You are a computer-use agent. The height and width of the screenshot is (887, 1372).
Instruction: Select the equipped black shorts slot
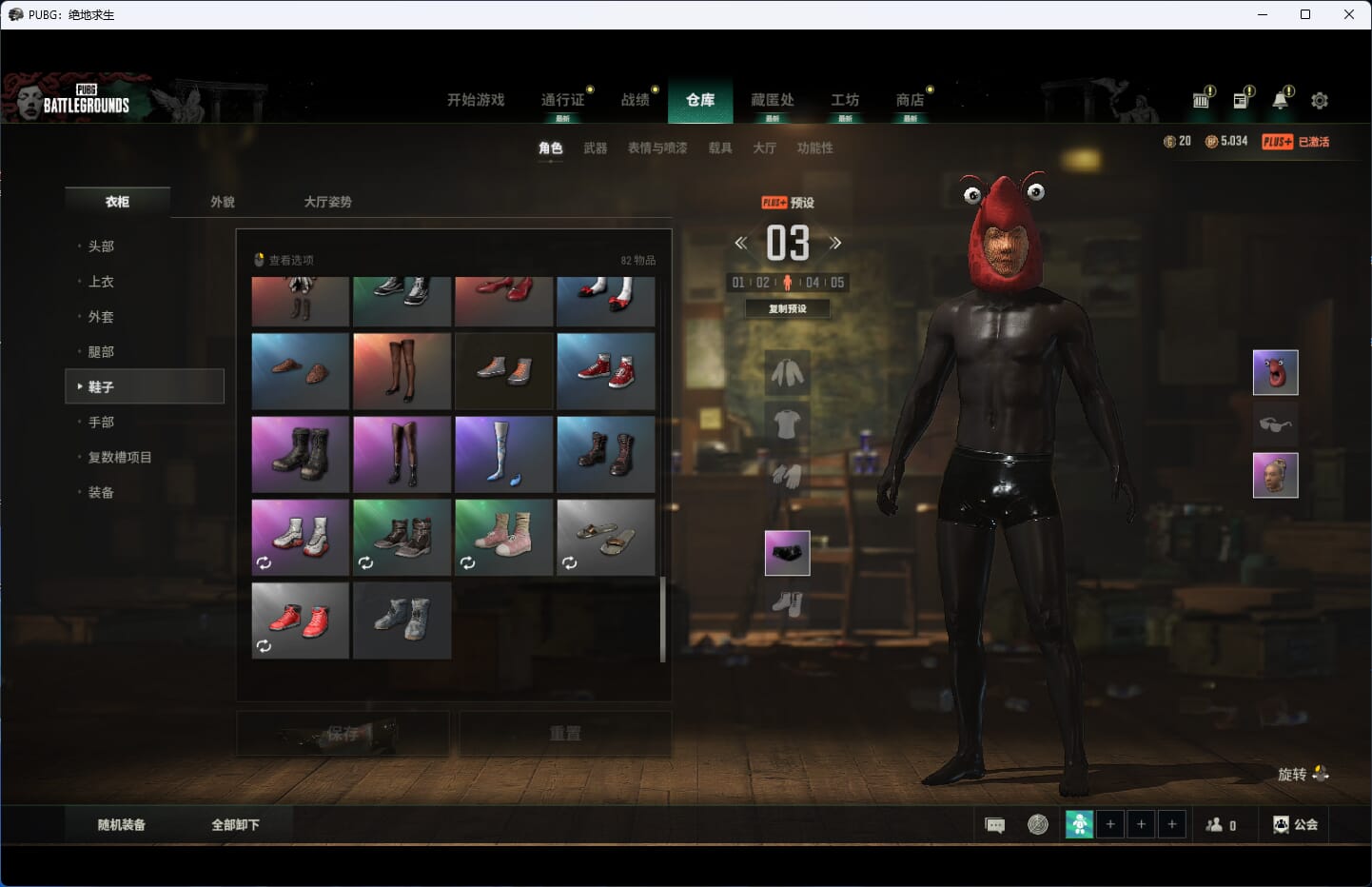coord(787,553)
